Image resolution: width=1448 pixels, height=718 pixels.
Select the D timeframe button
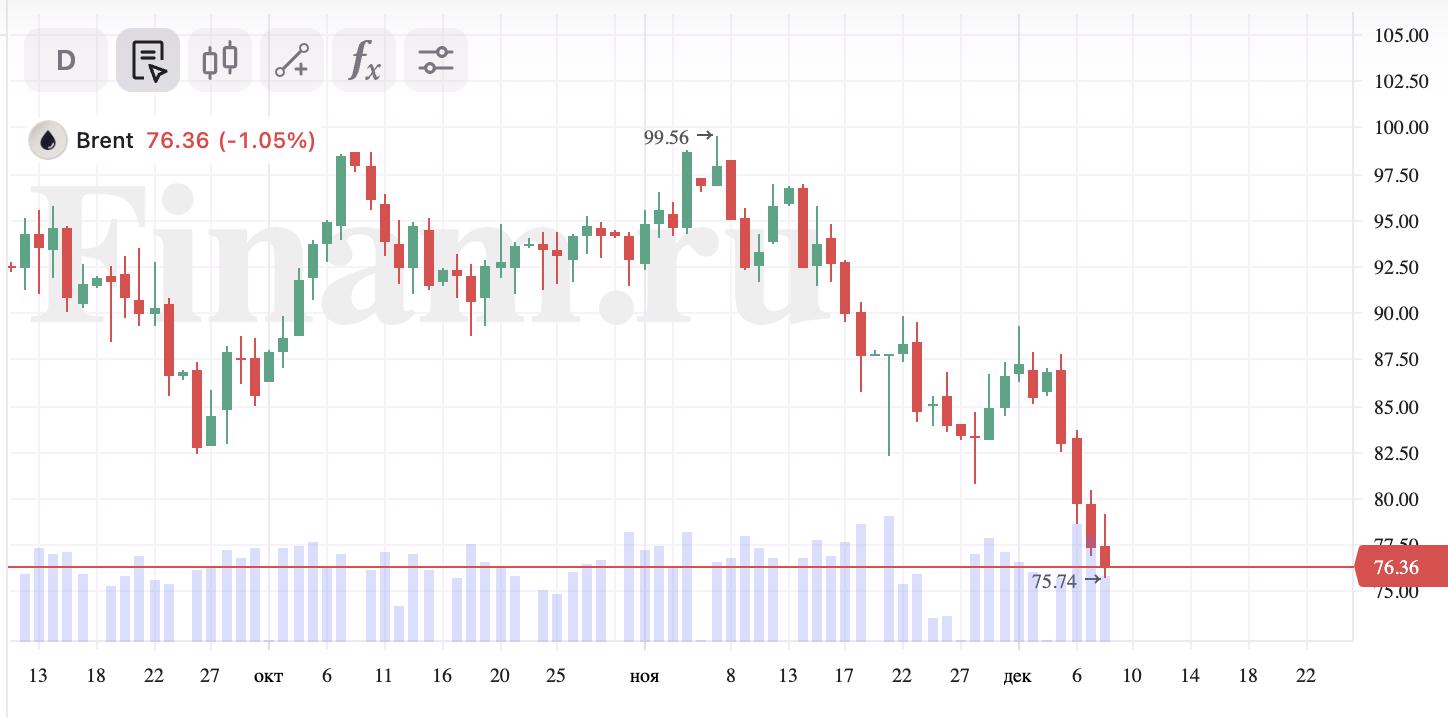(x=64, y=60)
